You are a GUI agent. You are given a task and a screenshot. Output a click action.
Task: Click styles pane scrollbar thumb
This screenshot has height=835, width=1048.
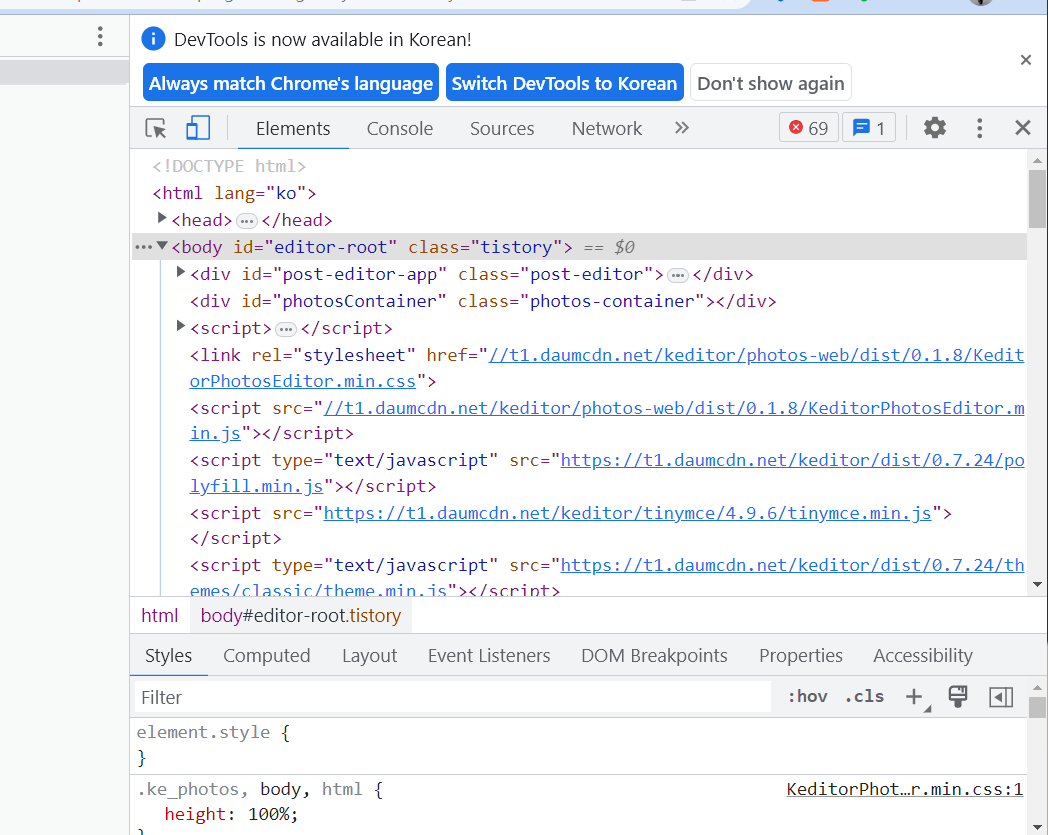coord(1037,707)
